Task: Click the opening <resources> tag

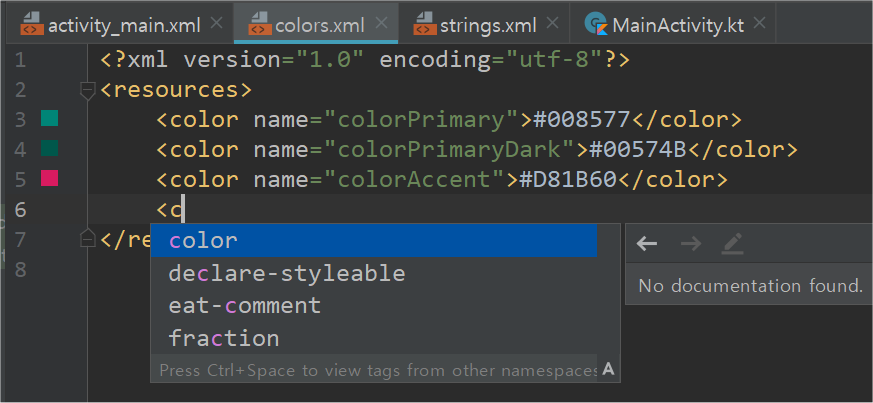Action: [176, 90]
